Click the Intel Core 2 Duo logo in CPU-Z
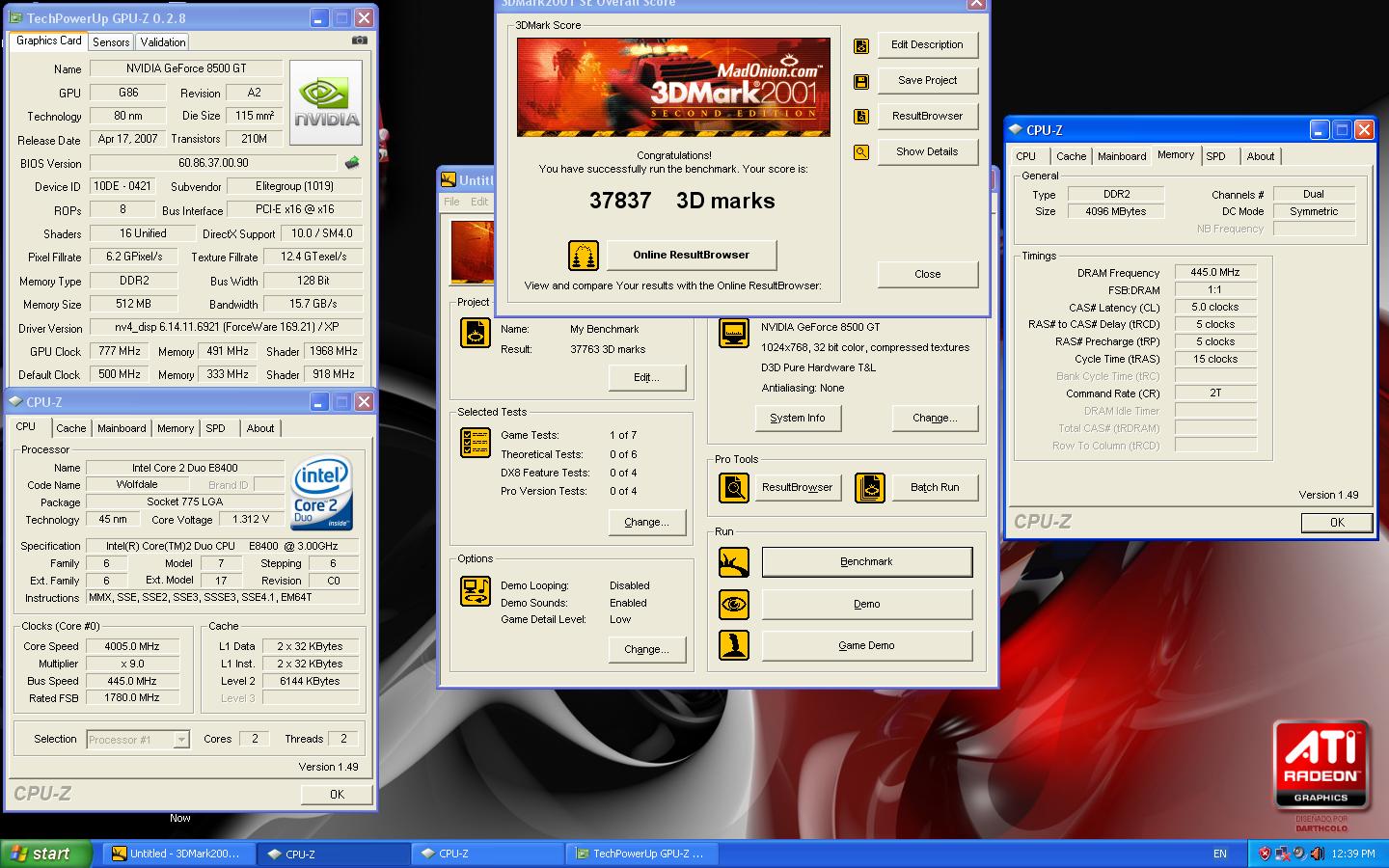This screenshot has height=868, width=1389. [x=322, y=493]
